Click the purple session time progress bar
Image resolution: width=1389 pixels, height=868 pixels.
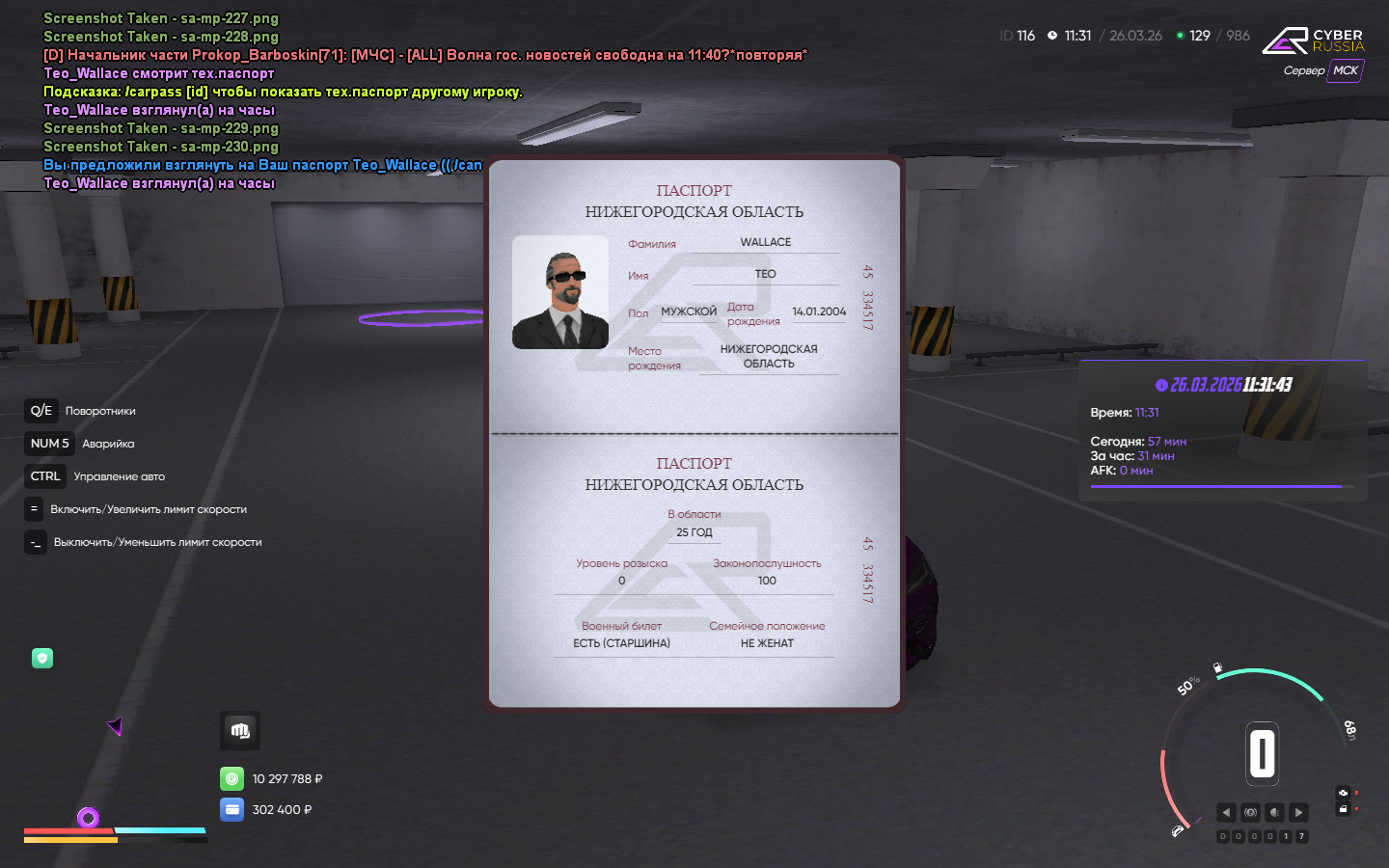(1215, 487)
